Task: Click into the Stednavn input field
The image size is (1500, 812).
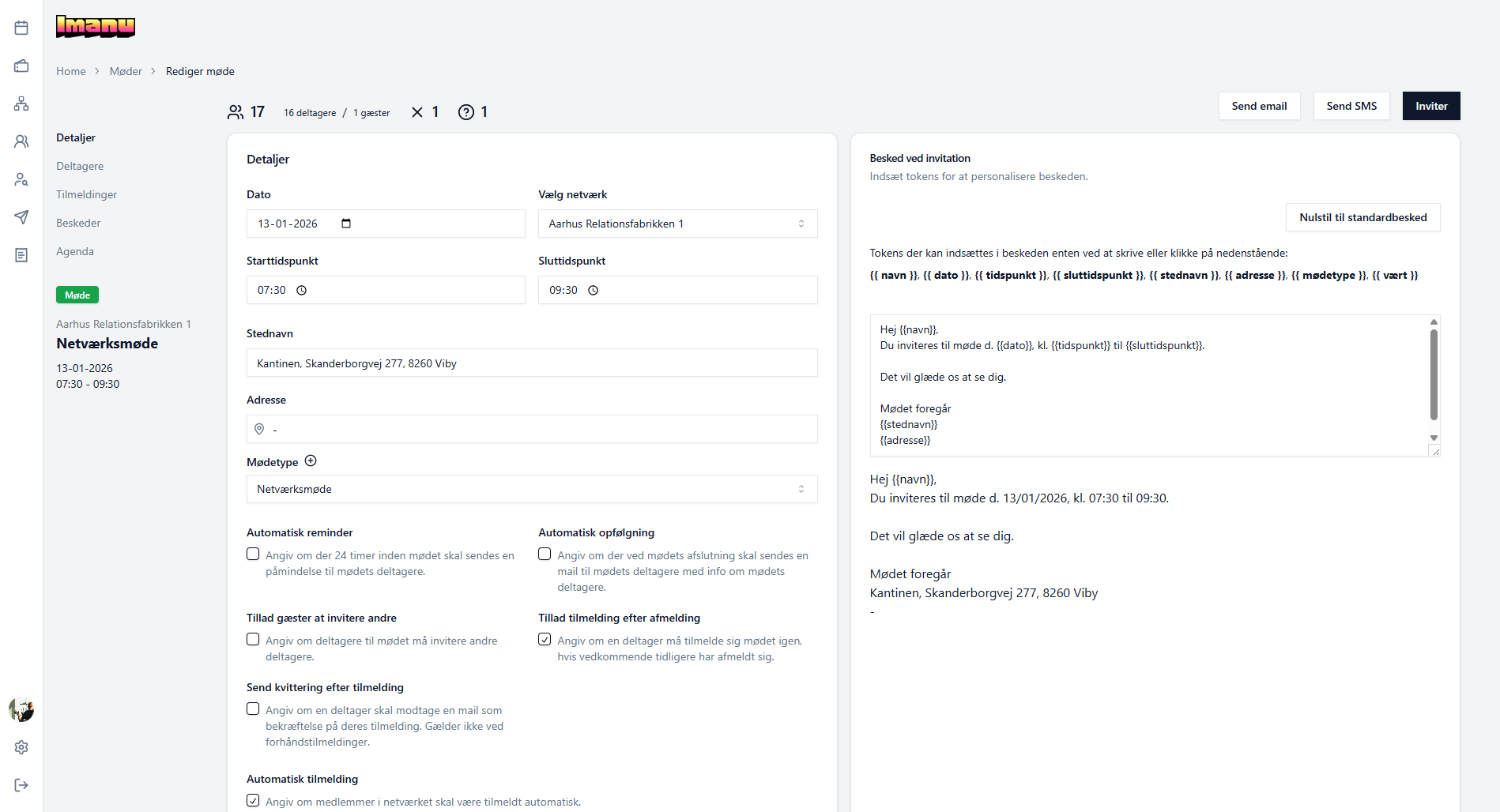Action: (x=531, y=363)
